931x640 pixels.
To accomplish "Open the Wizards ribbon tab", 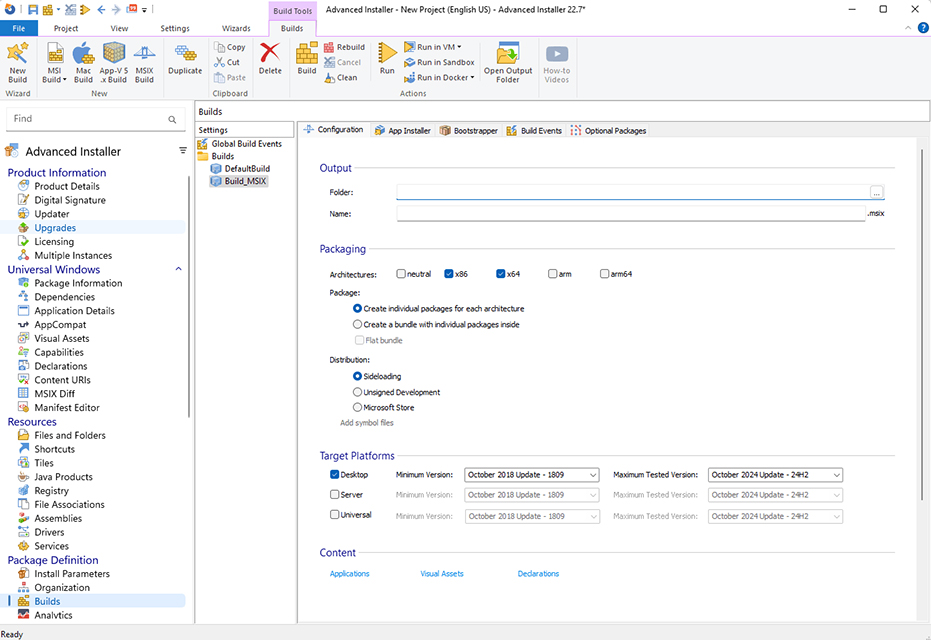I will click(x=236, y=29).
